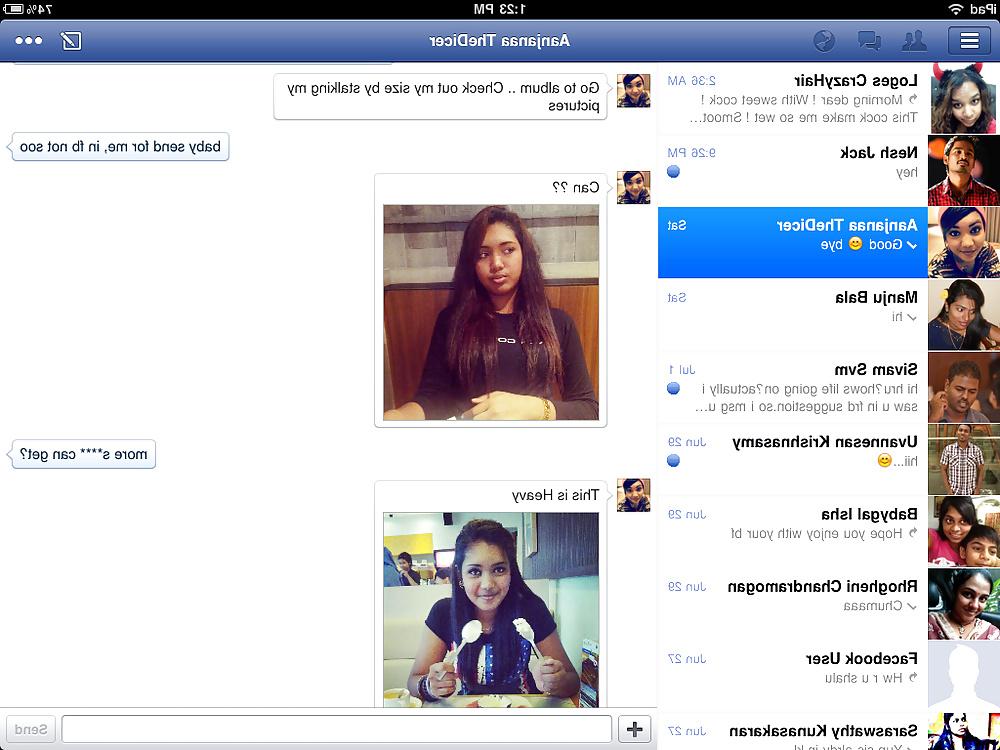This screenshot has height=750, width=1000.
Task: Open the hamburger menu button
Action: click(969, 41)
